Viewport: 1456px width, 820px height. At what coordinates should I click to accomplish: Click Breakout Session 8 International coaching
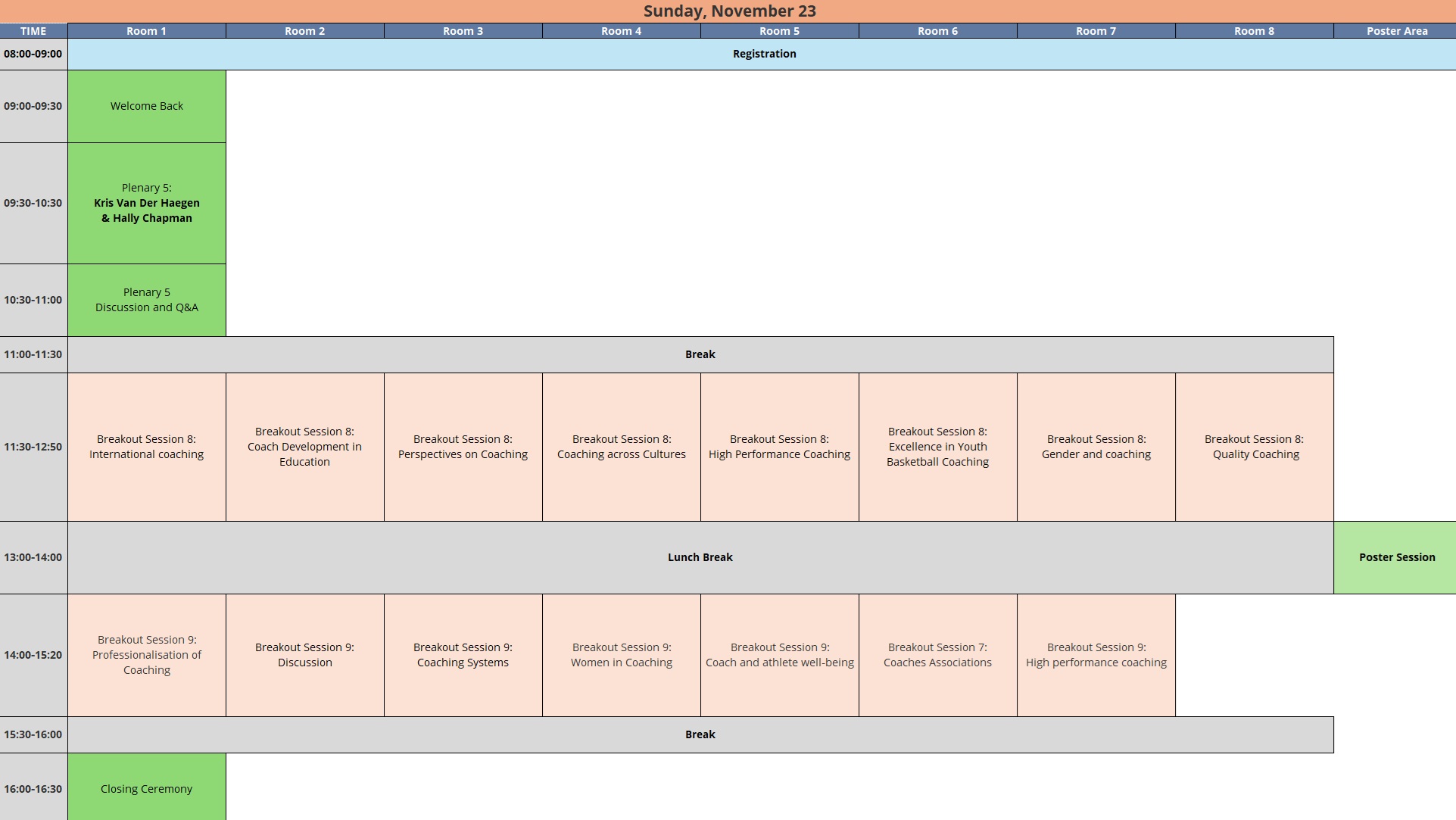coord(147,447)
